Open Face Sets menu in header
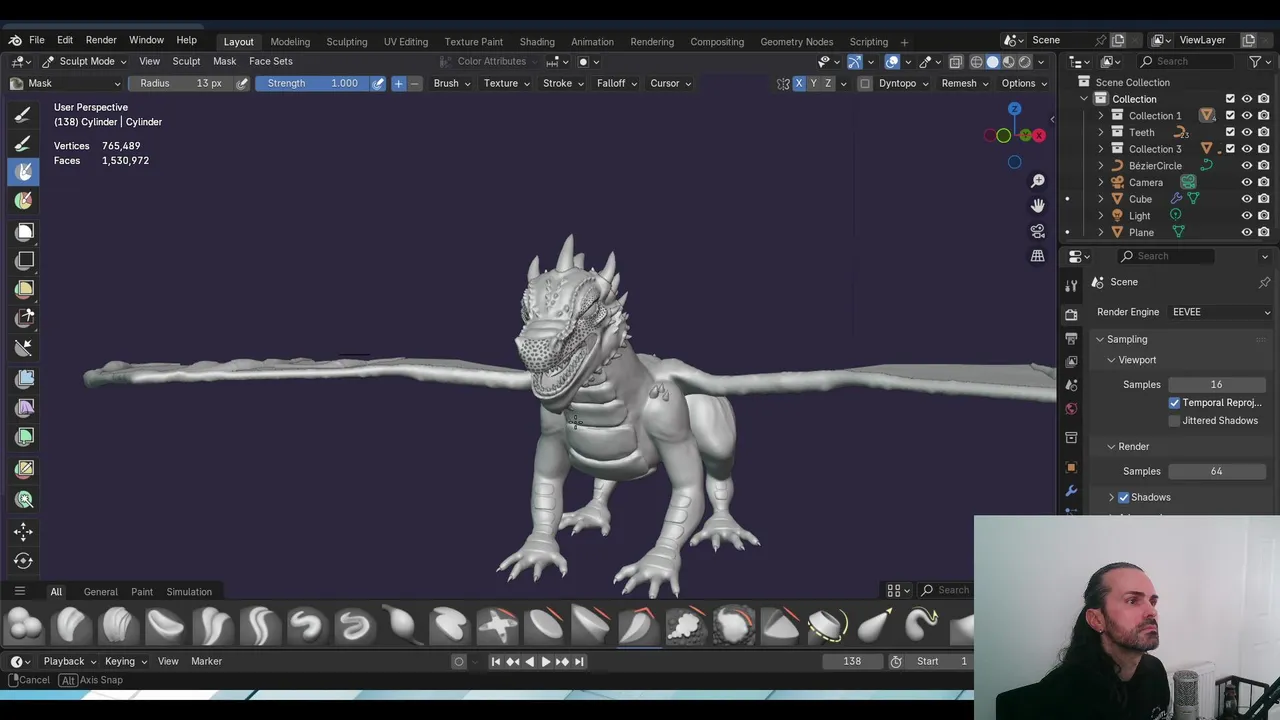 [270, 61]
